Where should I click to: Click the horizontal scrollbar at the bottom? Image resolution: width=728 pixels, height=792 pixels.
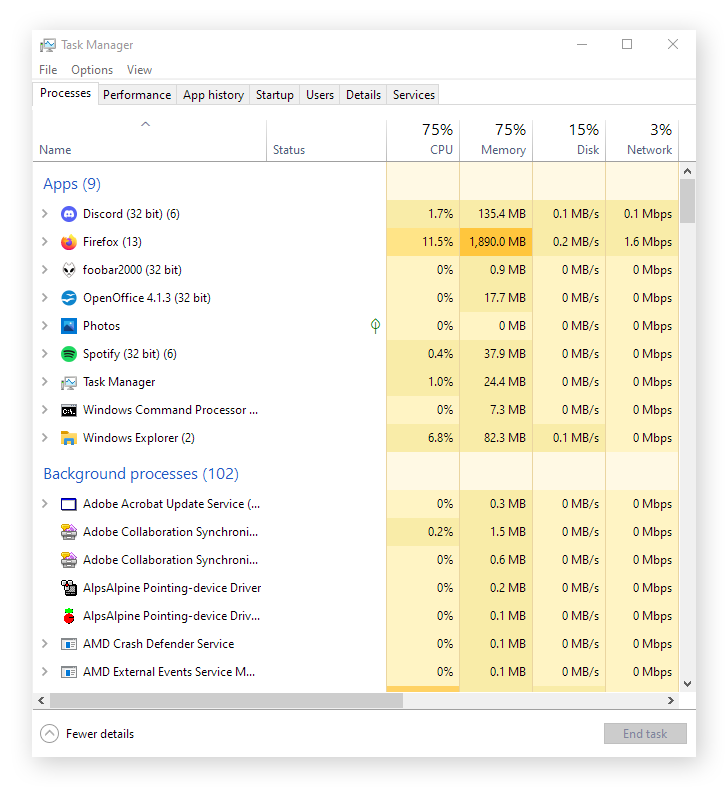(x=226, y=701)
